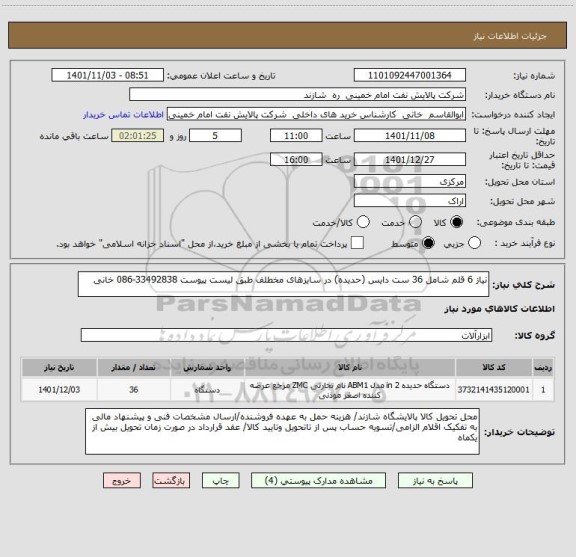Click the delivery city field اراک
The height and width of the screenshot is (557, 576).
410,201
